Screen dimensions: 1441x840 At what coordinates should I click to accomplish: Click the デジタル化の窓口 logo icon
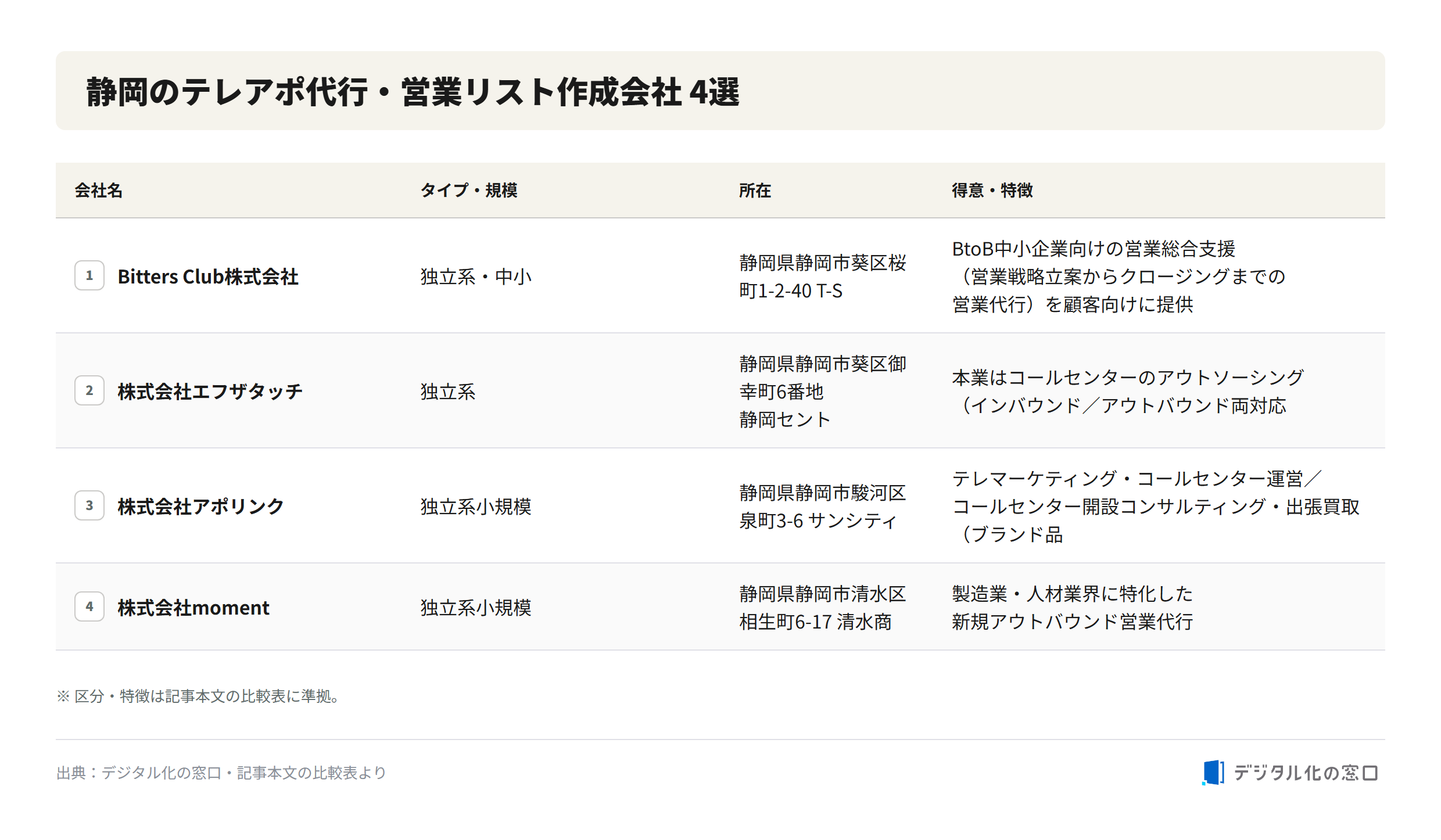1213,773
